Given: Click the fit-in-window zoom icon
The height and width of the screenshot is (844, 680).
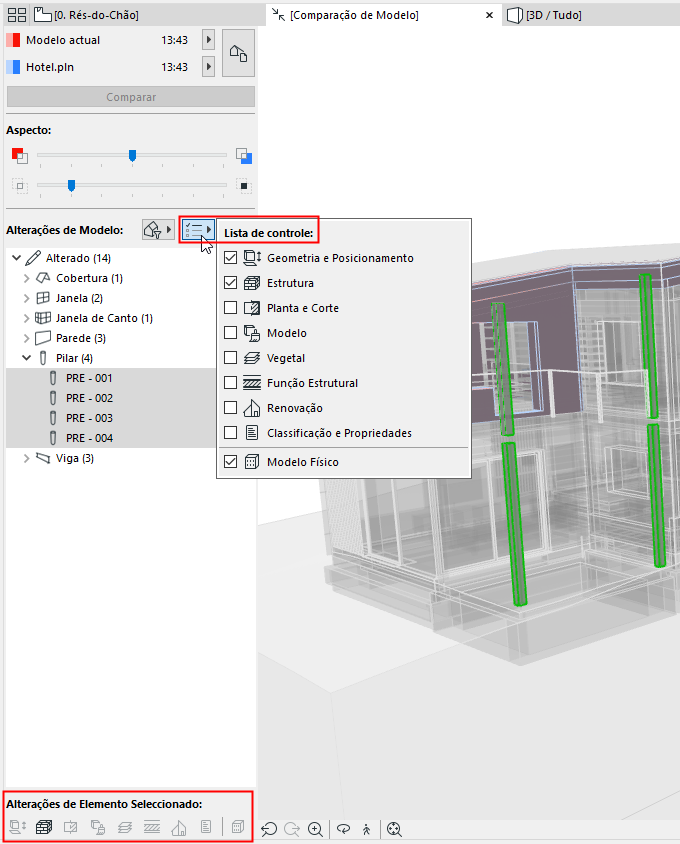Looking at the screenshot, I should pos(394,829).
